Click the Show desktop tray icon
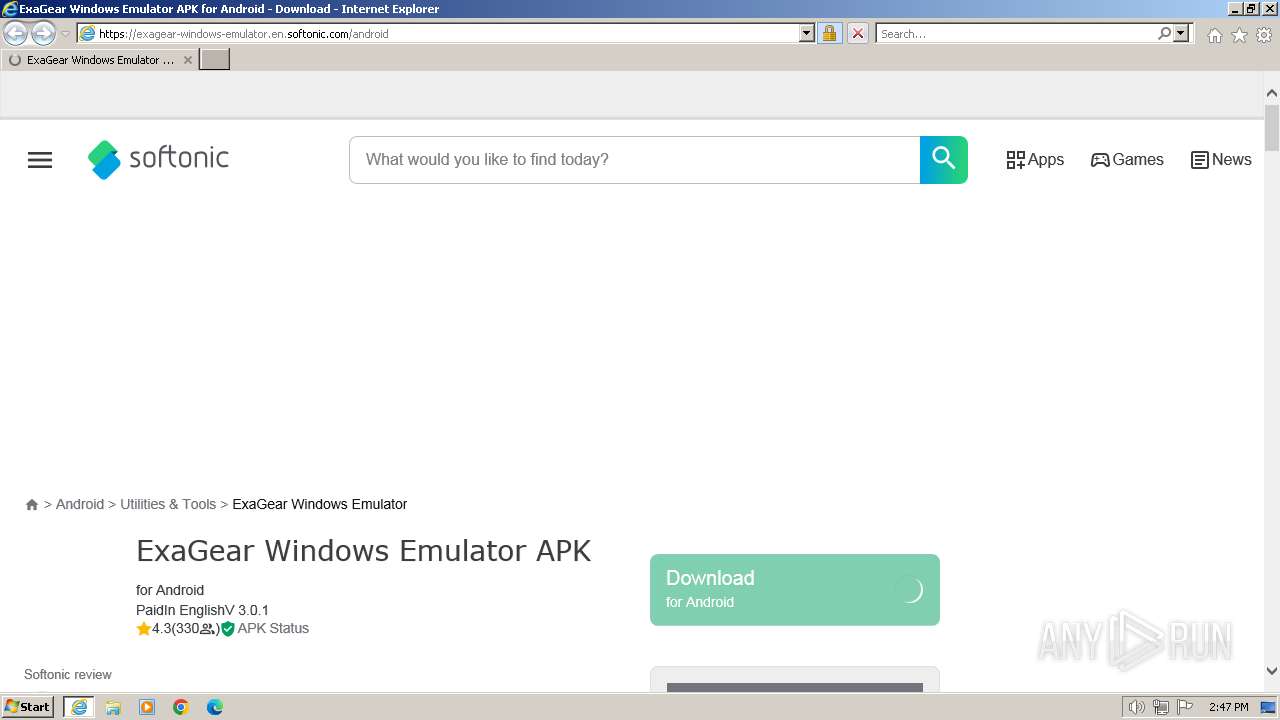The width and height of the screenshot is (1280, 720). tap(1268, 707)
